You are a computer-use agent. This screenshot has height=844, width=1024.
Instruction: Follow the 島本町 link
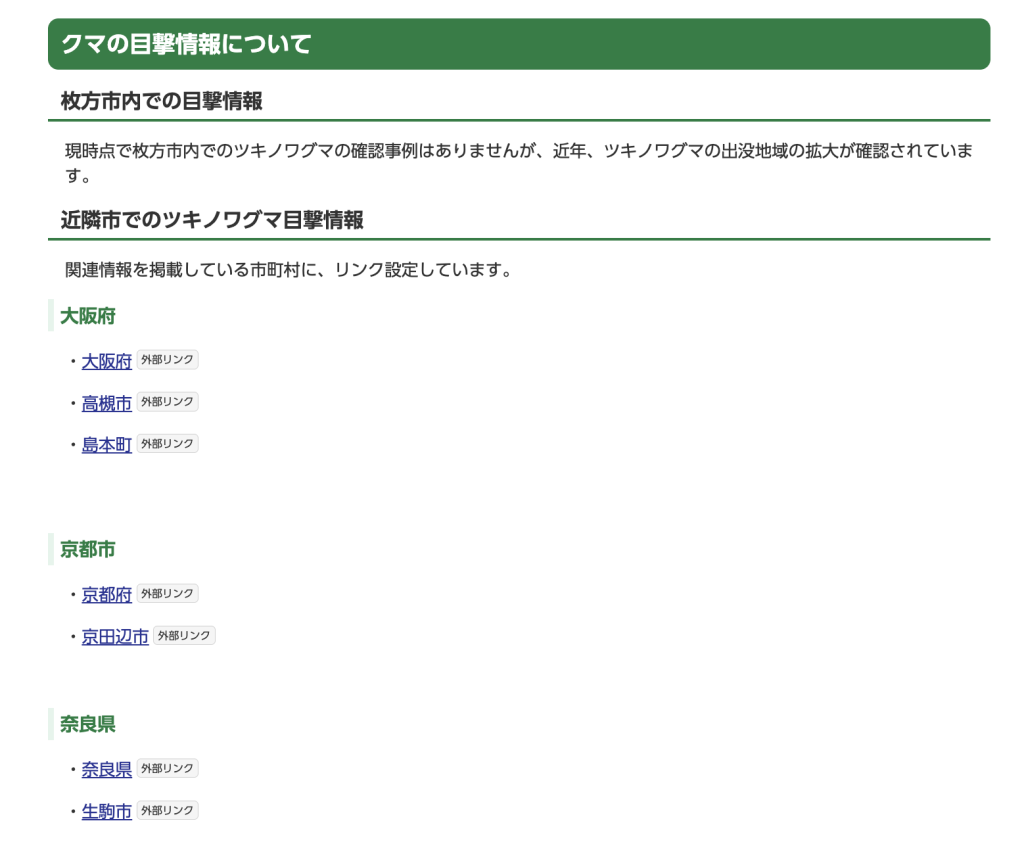(106, 445)
